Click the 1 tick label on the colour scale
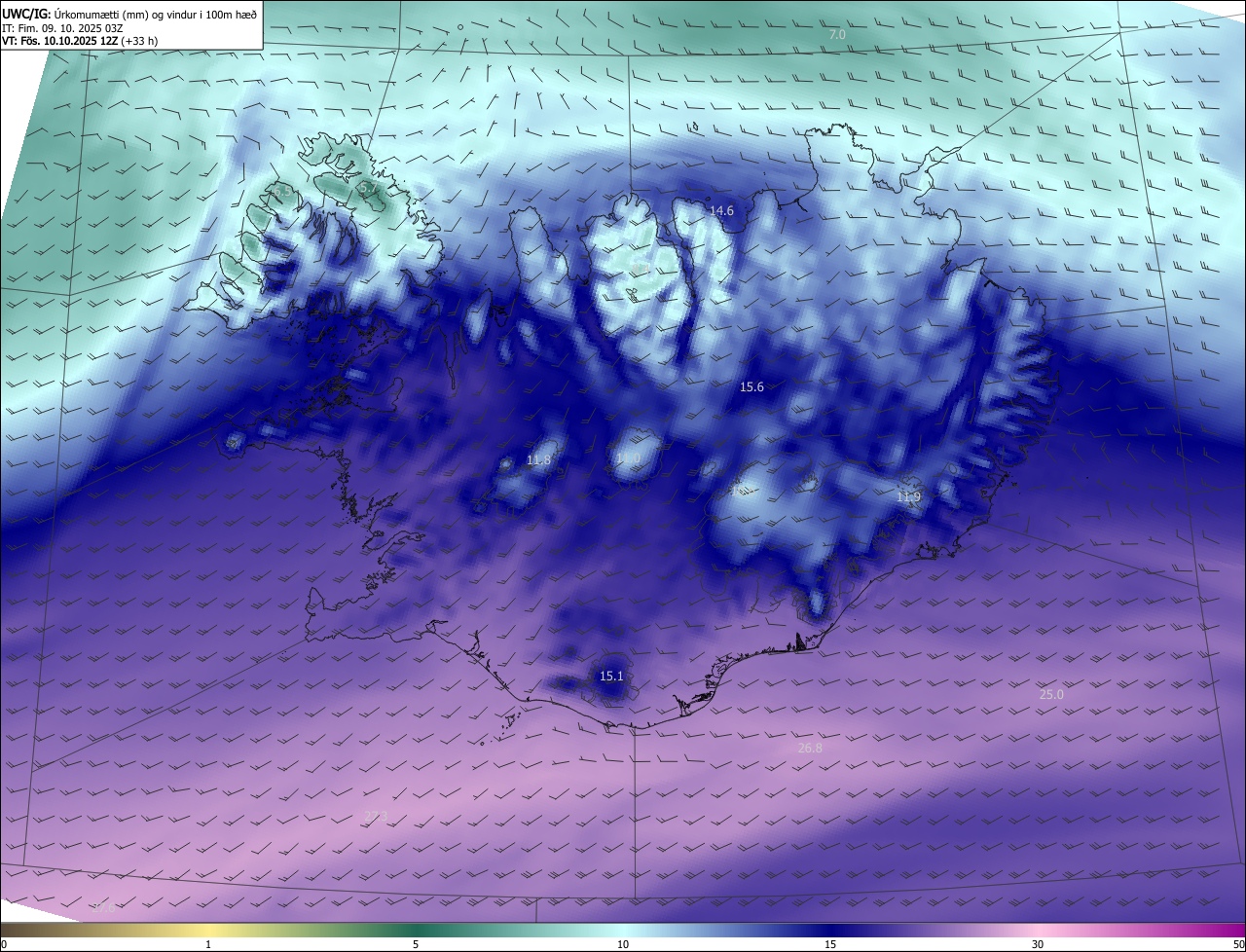 (x=208, y=944)
